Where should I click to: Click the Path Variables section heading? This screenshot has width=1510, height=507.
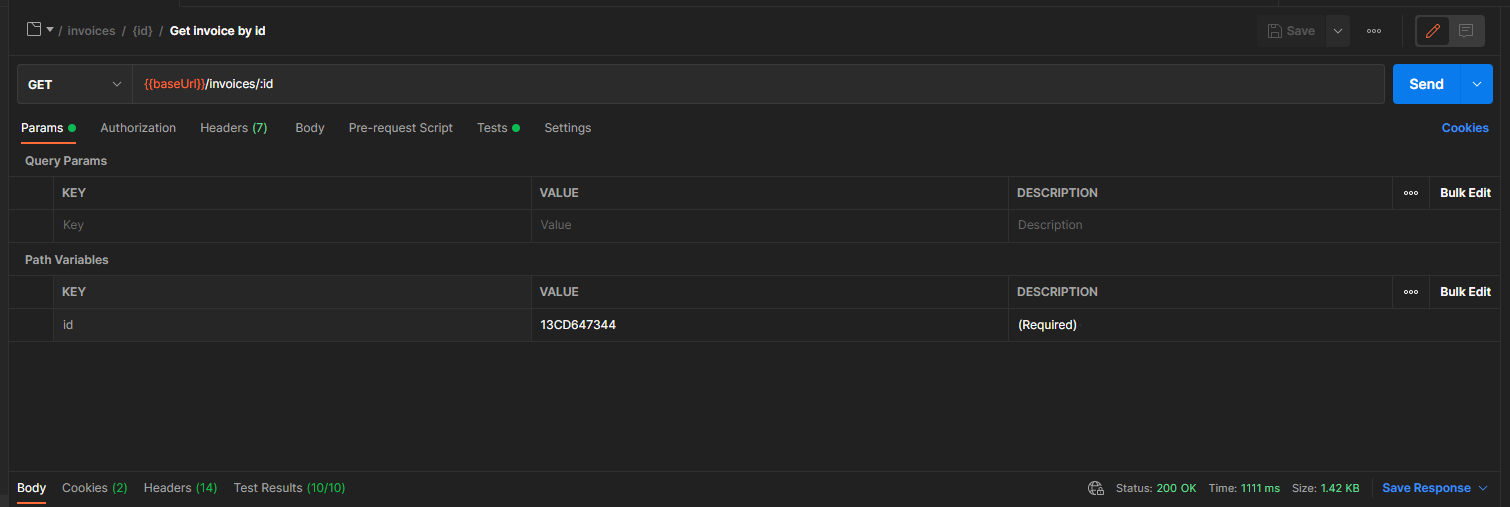(x=67, y=260)
